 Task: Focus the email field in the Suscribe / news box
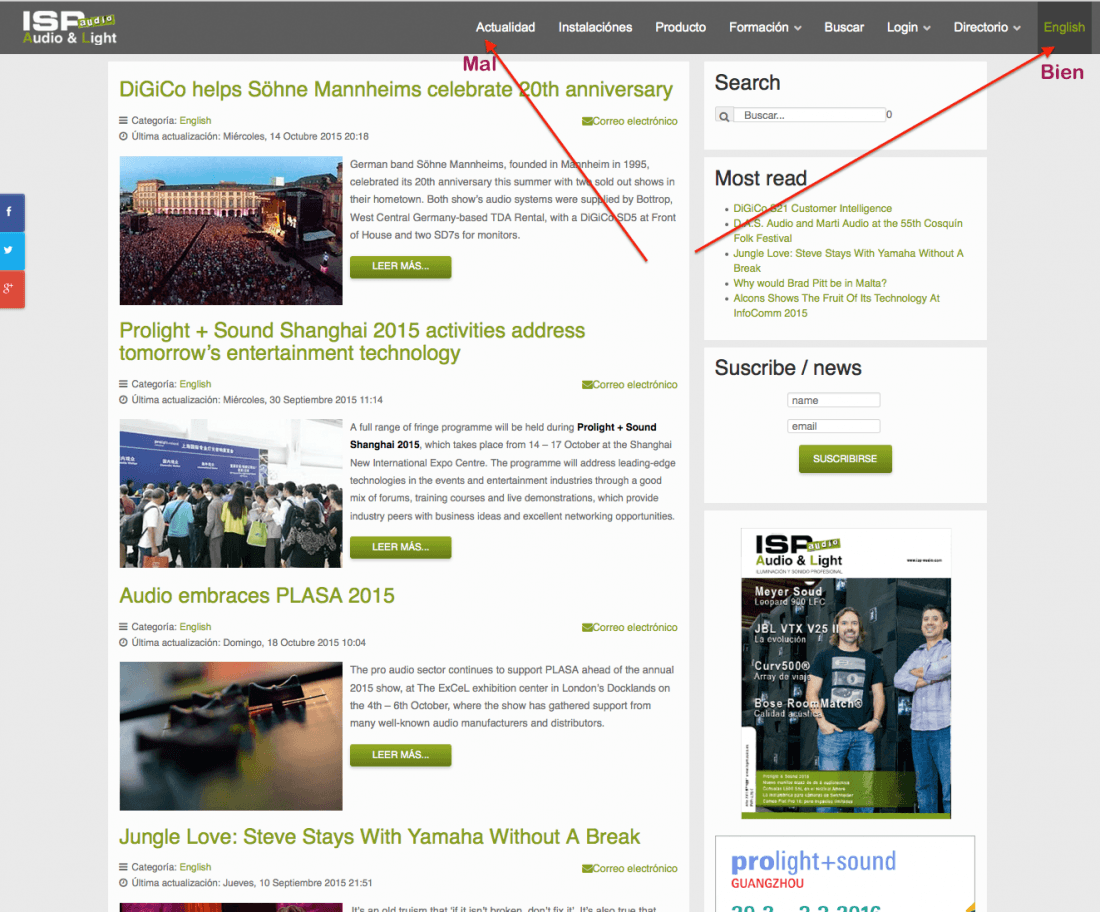pos(833,427)
